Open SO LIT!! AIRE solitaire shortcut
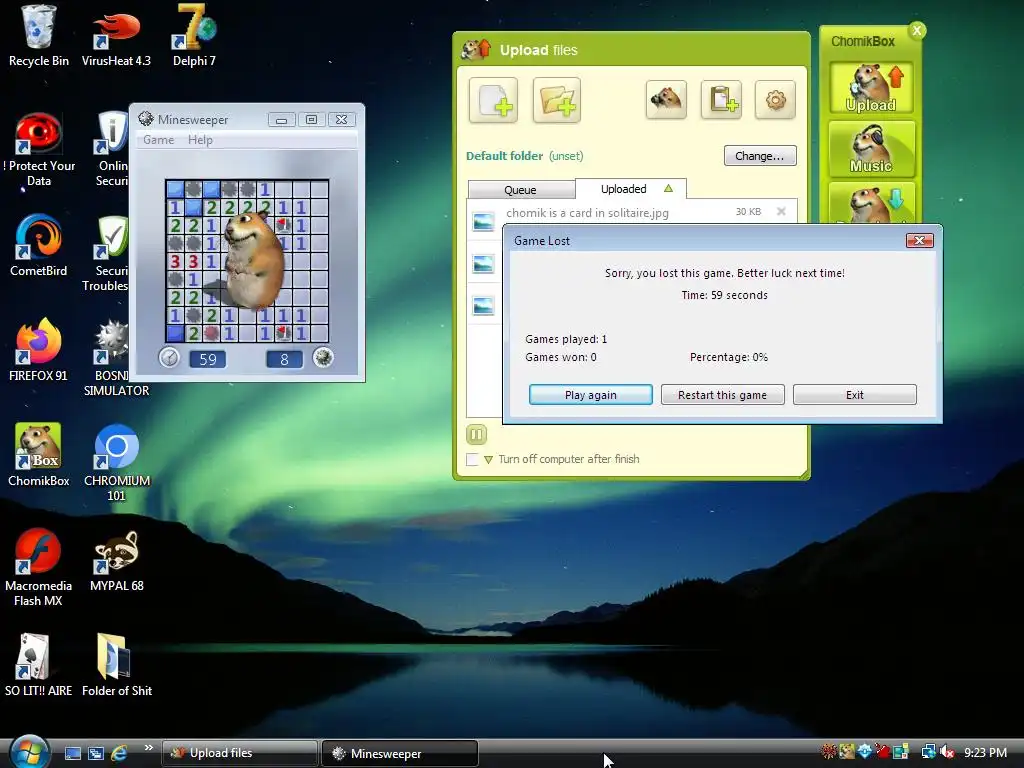 pos(39,665)
